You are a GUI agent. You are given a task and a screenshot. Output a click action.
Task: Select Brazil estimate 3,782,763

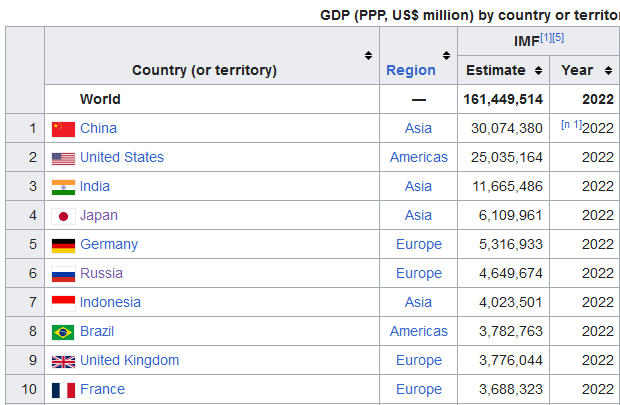[510, 331]
